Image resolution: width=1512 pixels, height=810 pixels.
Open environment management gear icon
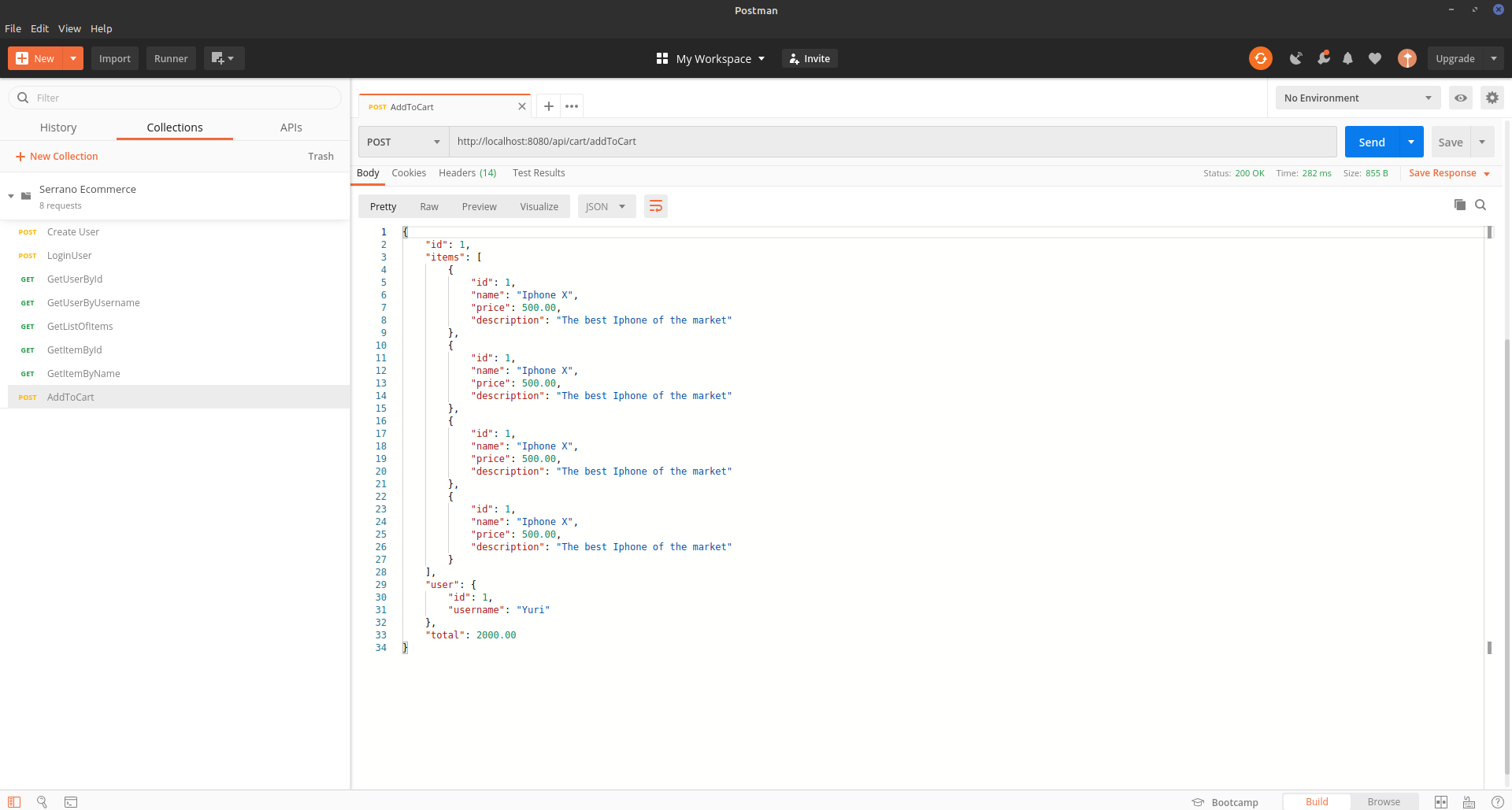click(x=1492, y=98)
